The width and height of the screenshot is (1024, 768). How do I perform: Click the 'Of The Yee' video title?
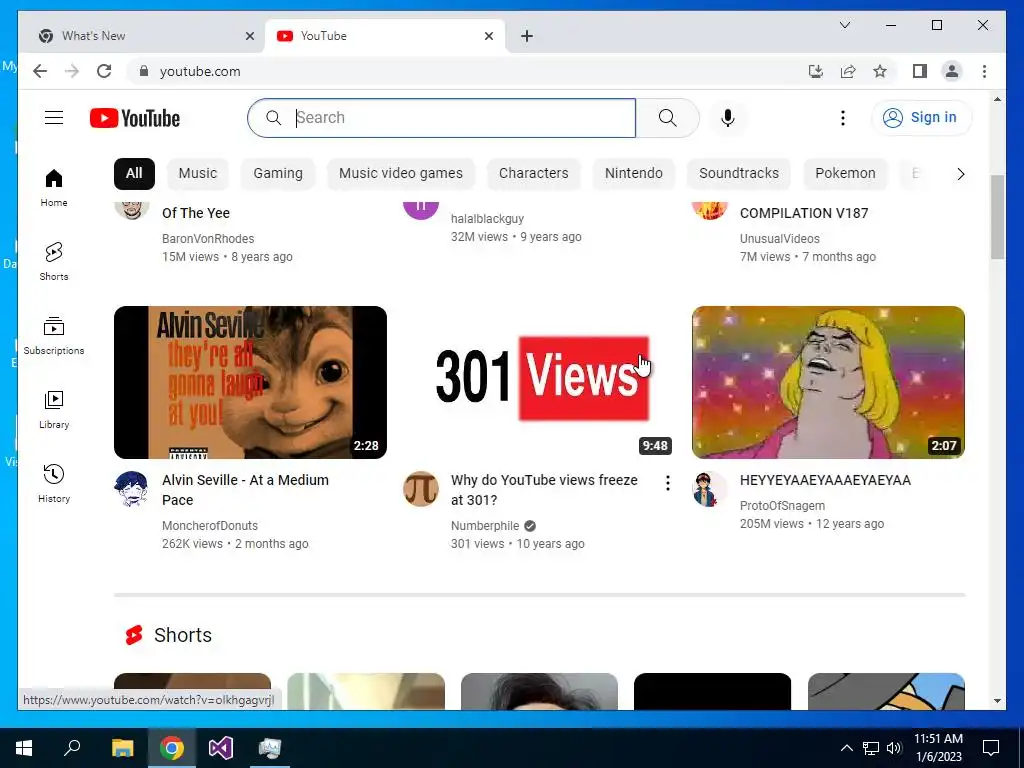coord(195,213)
